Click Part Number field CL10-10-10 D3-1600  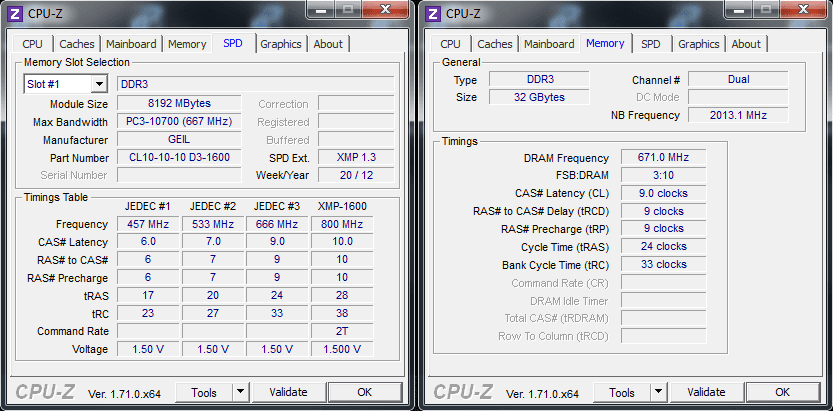point(179,157)
